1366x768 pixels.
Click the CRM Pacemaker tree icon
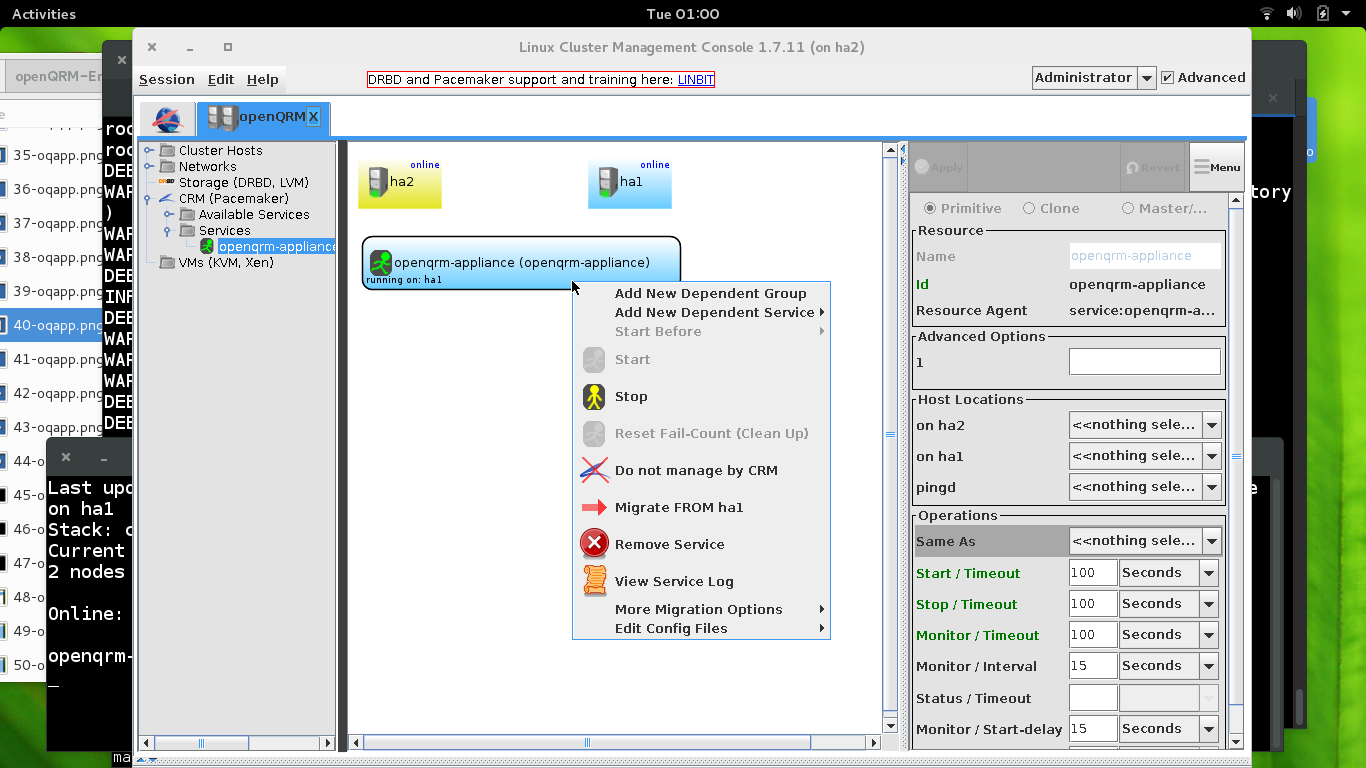(x=167, y=198)
